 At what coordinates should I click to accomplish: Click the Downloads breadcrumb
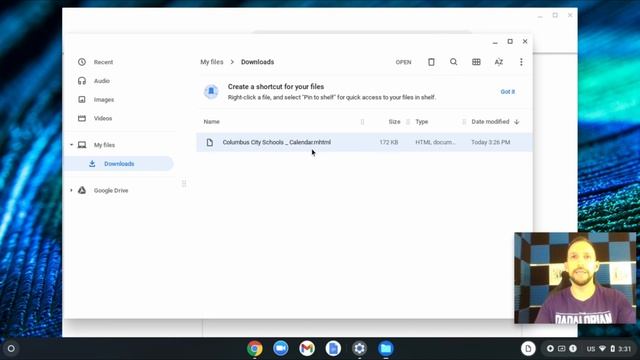click(x=257, y=62)
